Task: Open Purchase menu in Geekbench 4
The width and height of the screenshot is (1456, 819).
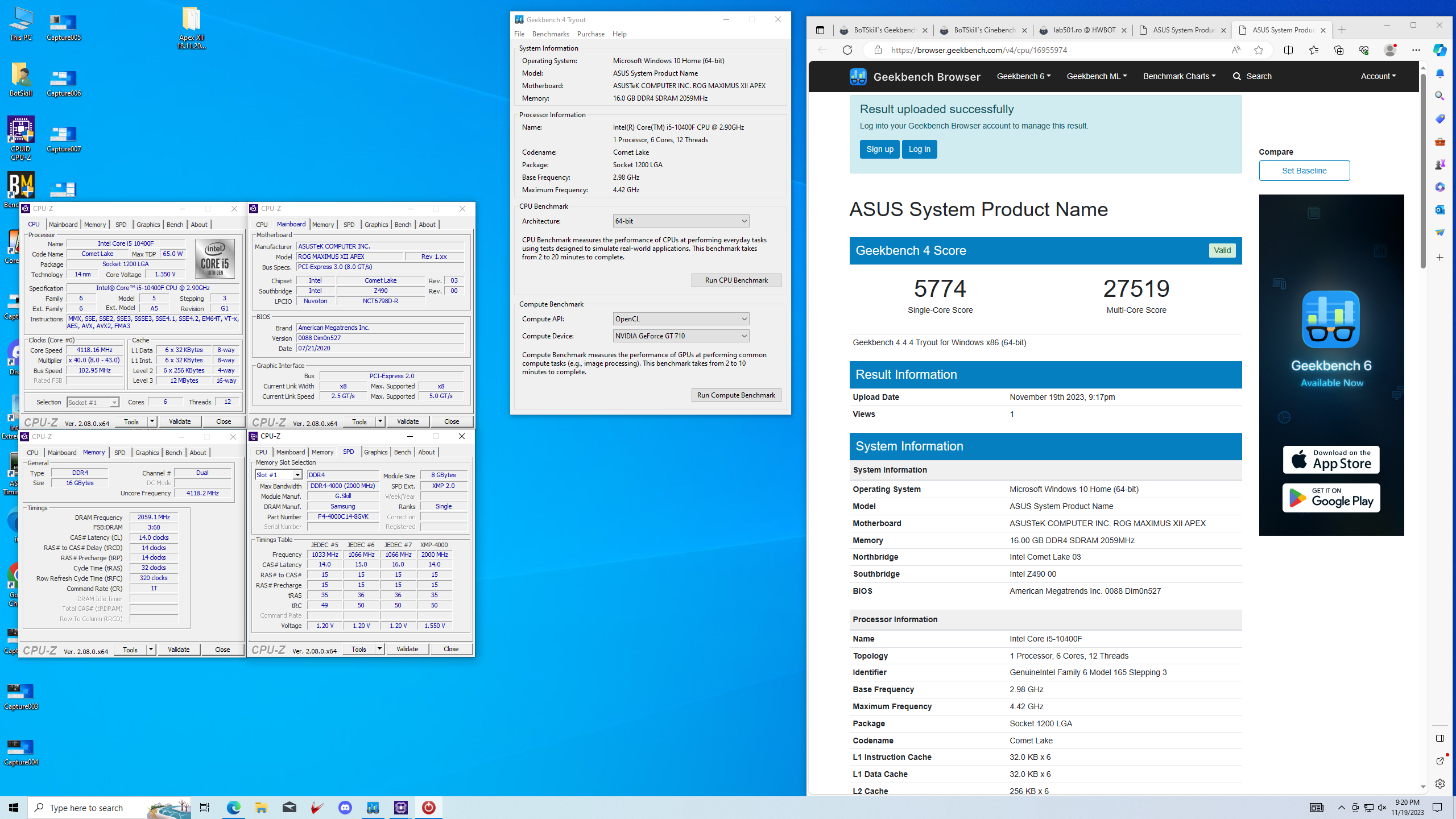Action: point(590,34)
